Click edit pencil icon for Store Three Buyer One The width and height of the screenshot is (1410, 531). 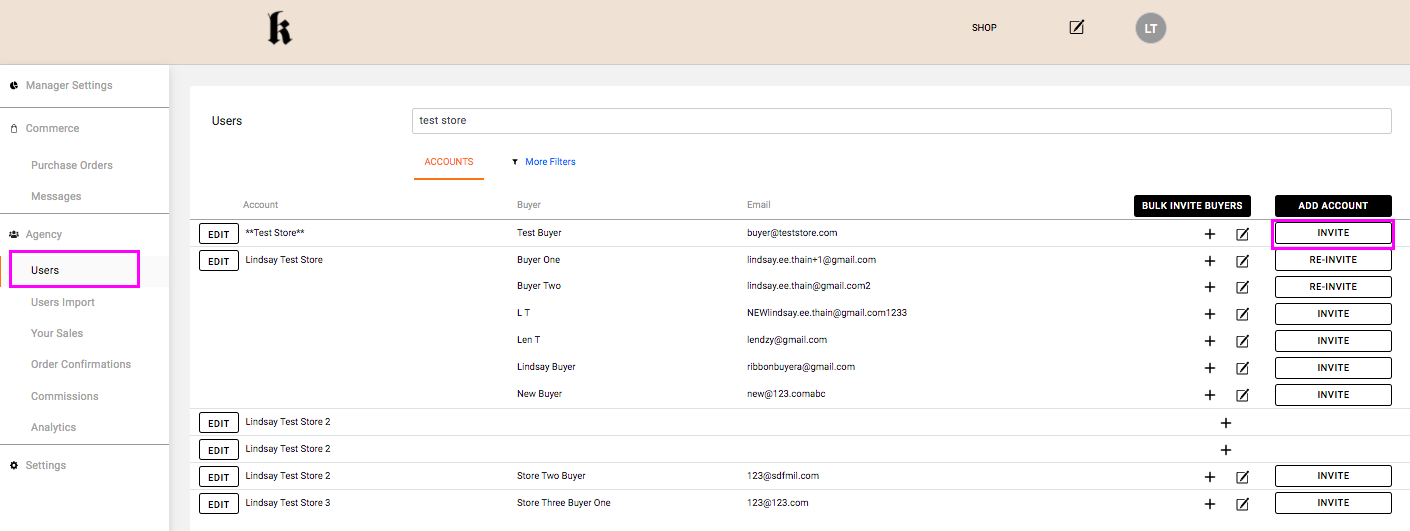pyautogui.click(x=1242, y=504)
